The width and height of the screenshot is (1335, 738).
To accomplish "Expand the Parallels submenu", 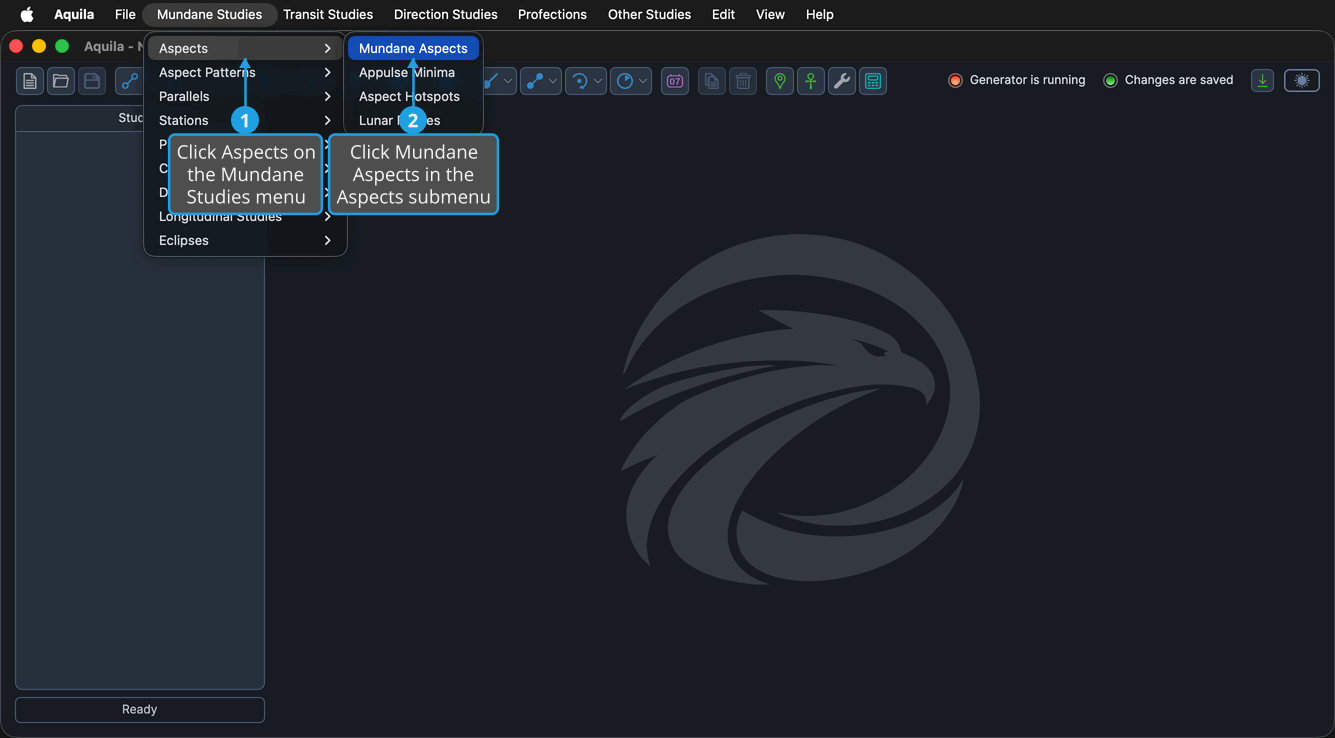I will (x=245, y=96).
